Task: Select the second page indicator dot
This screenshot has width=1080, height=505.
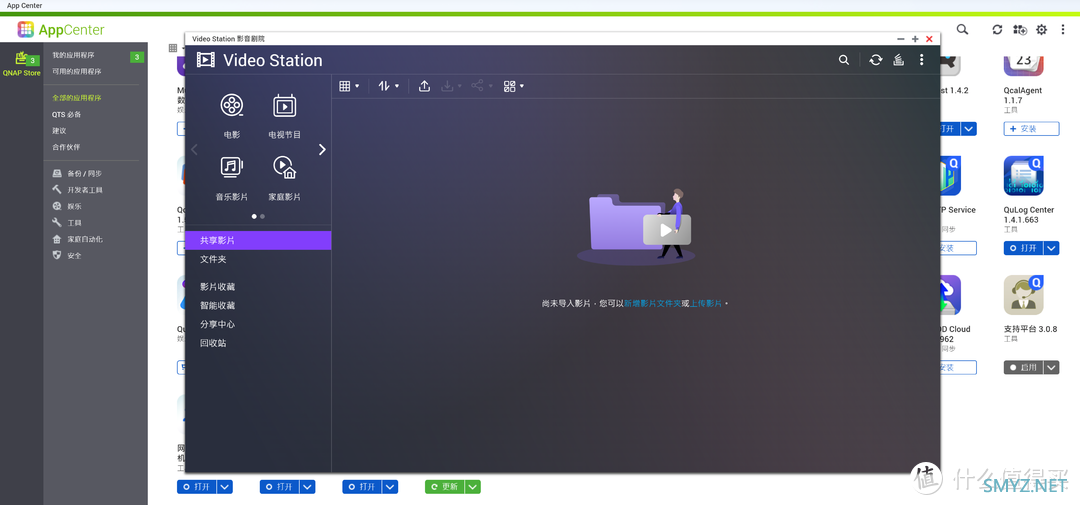Action: click(x=262, y=216)
